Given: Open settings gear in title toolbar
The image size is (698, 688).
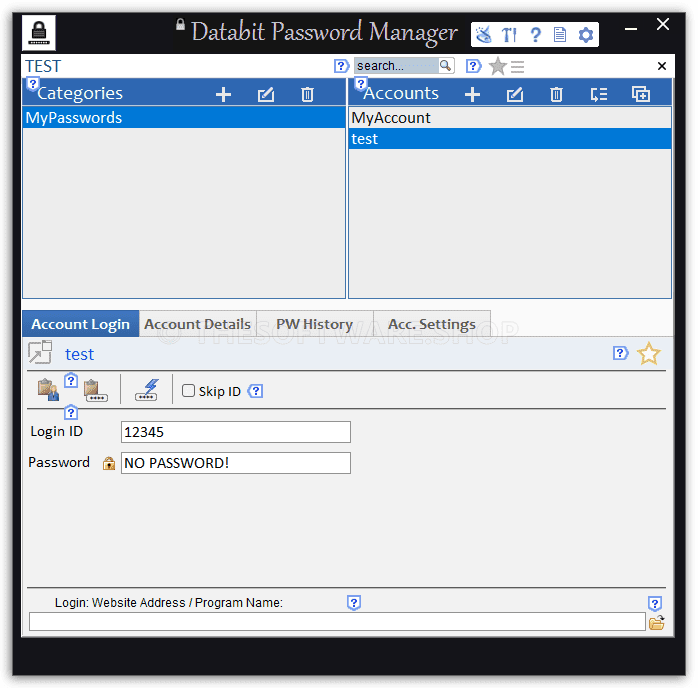Looking at the screenshot, I should click(586, 35).
